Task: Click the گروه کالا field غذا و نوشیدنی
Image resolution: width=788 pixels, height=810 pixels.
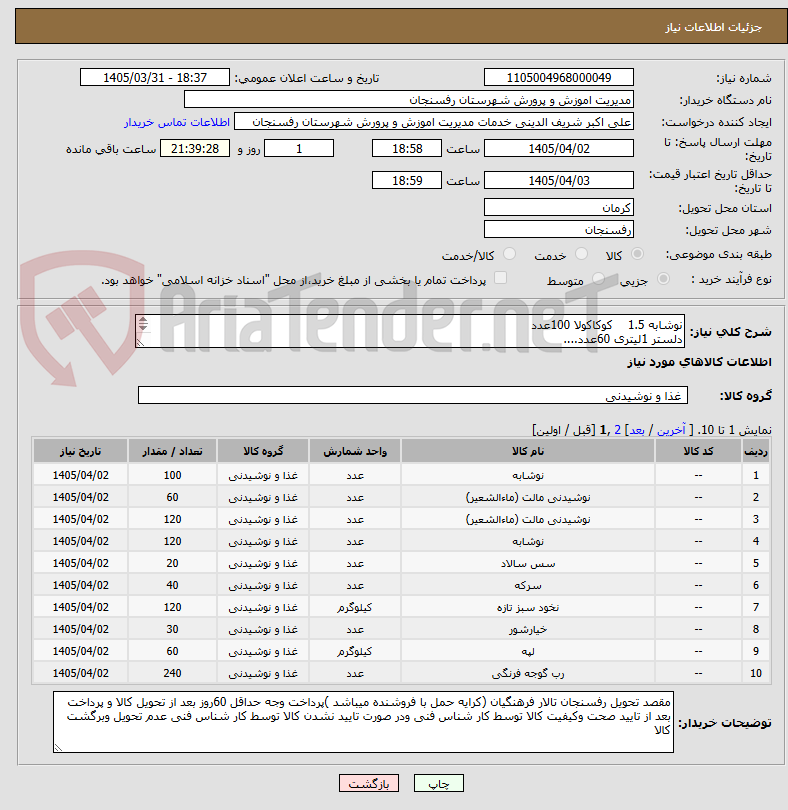Action: click(x=412, y=395)
